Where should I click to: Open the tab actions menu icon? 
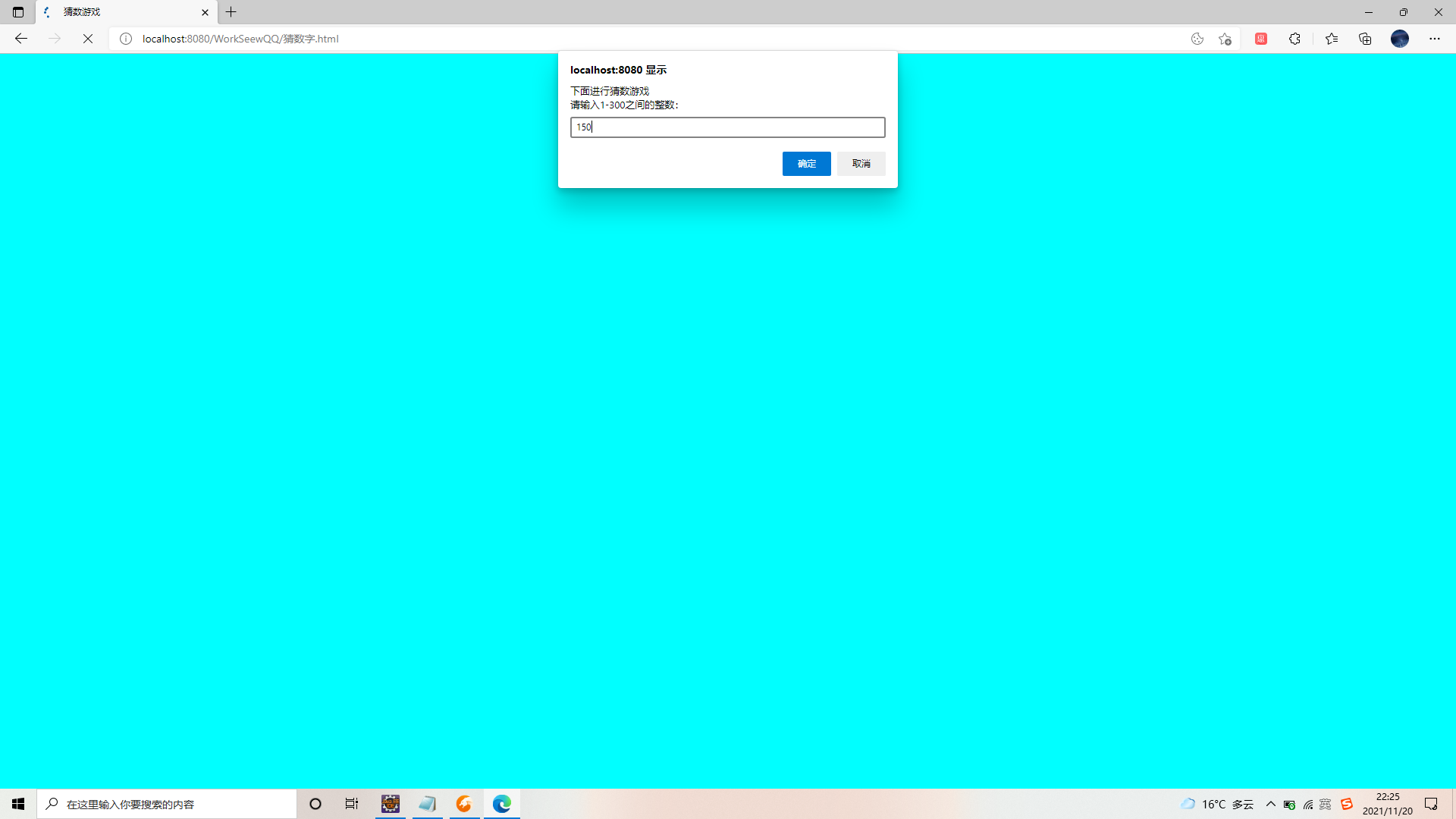[x=18, y=12]
